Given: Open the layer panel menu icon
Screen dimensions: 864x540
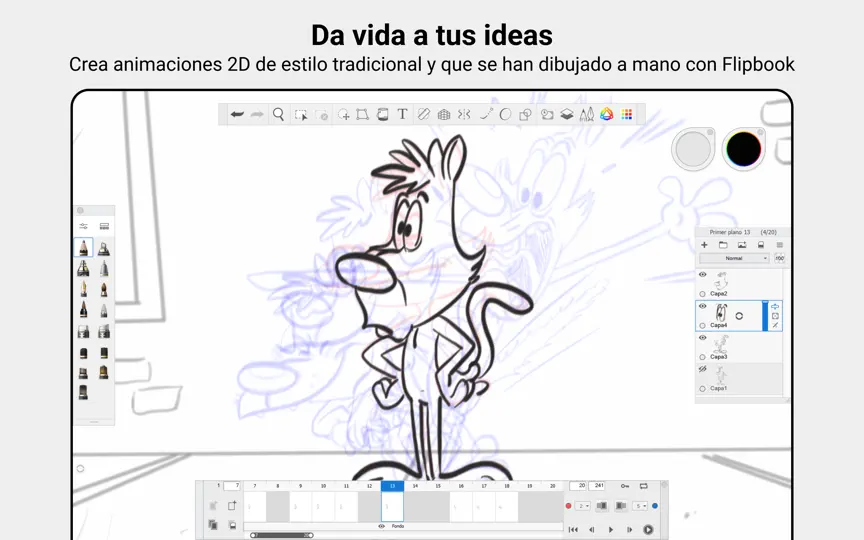Looking at the screenshot, I should 780,245.
